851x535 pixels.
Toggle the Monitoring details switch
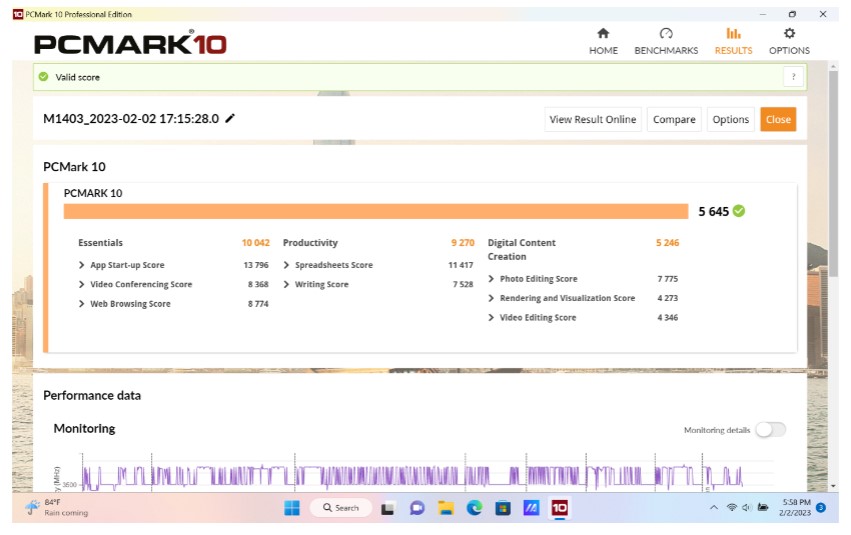[x=771, y=430]
